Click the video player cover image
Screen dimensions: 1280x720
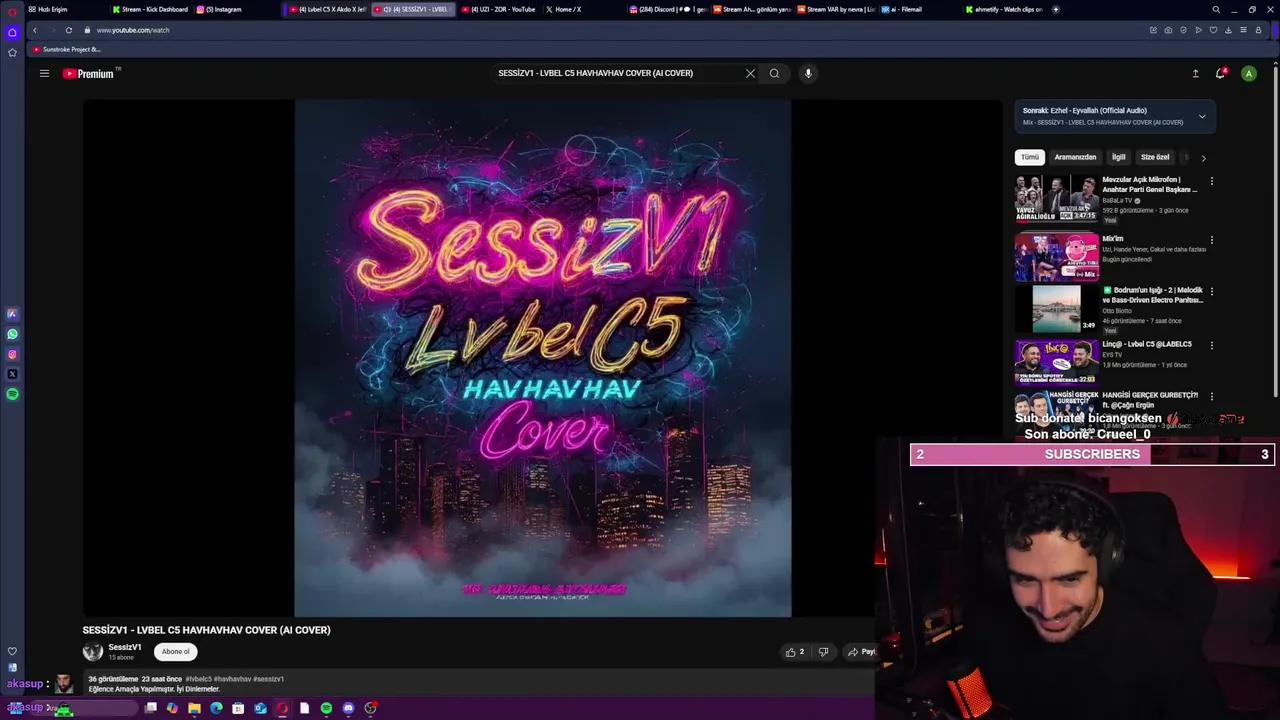542,358
